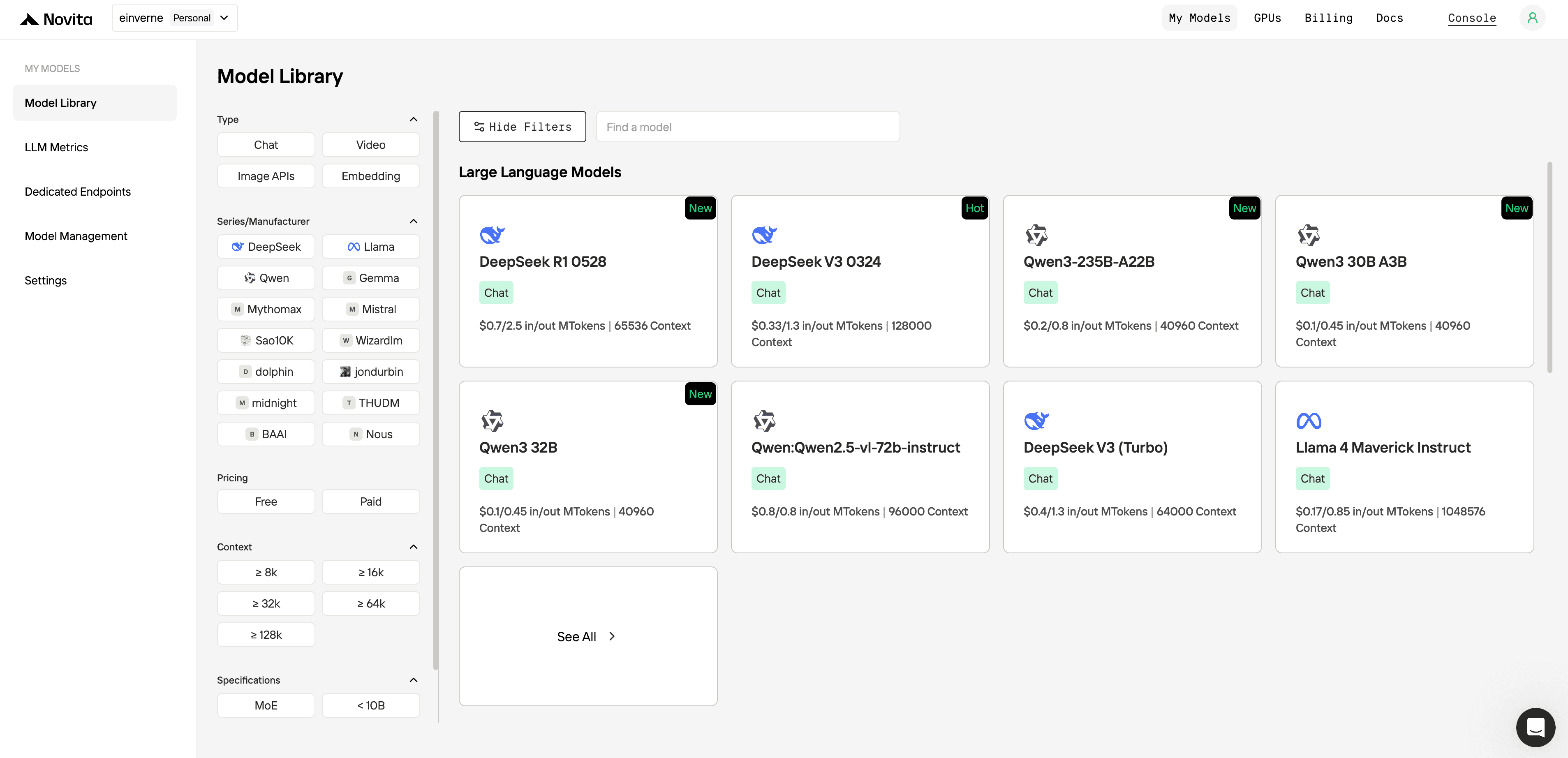Click the Find a model search field
1568x758 pixels.
click(747, 127)
